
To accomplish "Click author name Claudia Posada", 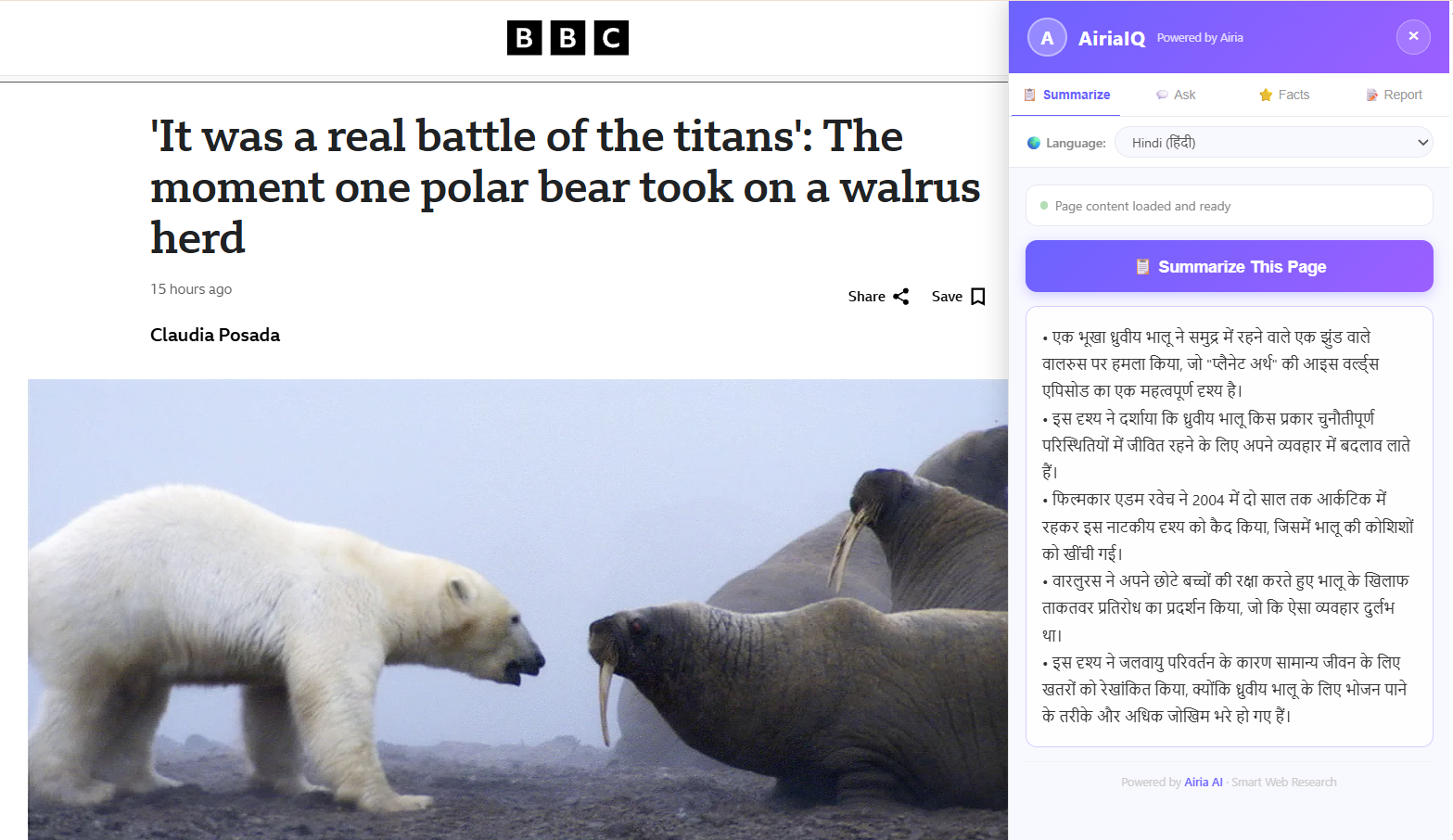I will [x=215, y=335].
